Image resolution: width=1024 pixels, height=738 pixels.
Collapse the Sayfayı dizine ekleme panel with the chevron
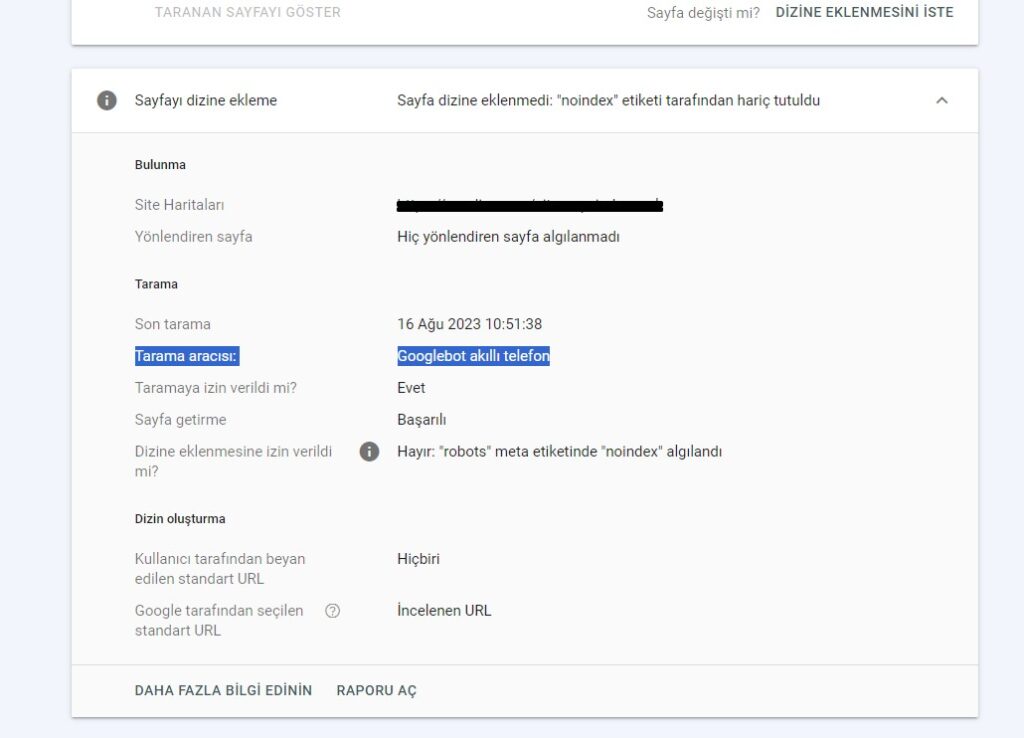tap(941, 100)
